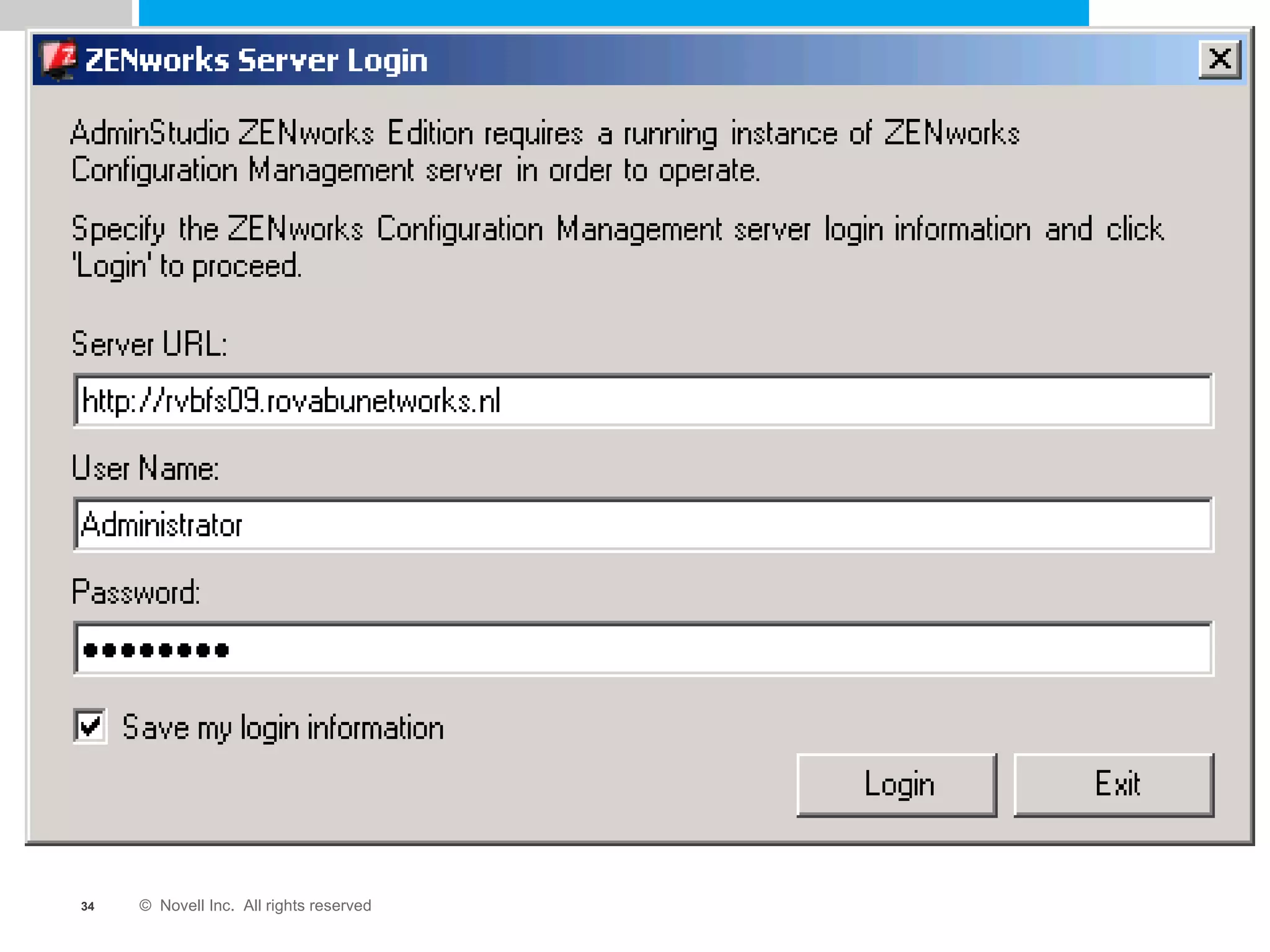Click the masked password dots

pos(156,650)
